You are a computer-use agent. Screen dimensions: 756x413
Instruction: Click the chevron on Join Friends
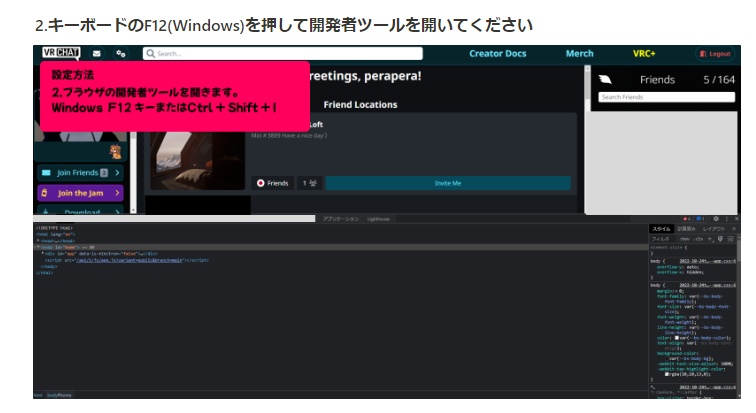pyautogui.click(x=117, y=173)
